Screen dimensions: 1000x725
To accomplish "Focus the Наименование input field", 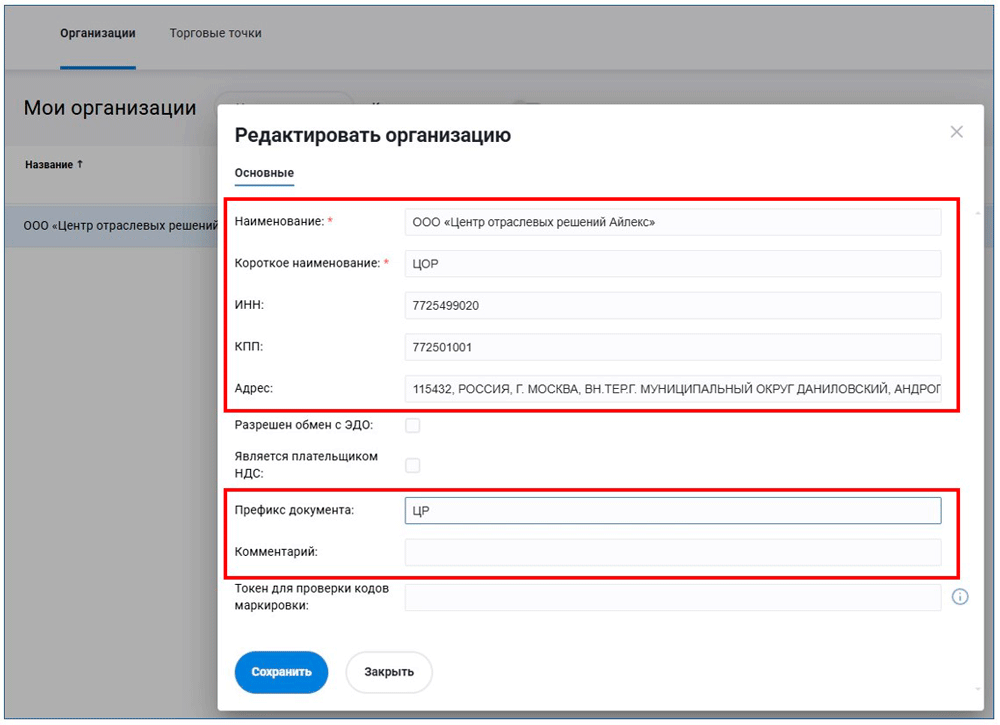I will pyautogui.click(x=672, y=222).
